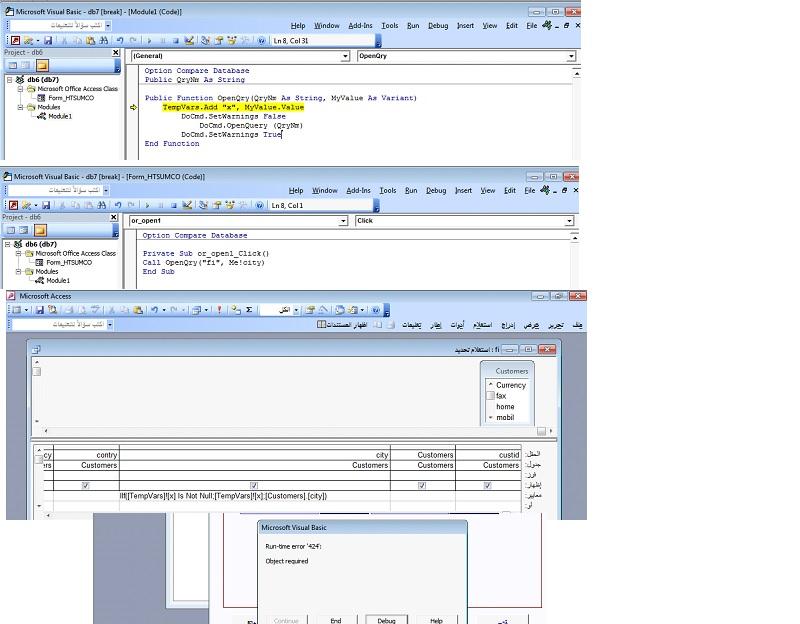Viewport: 800px width, 624px height.
Task: Collapse the Modules folder in Module1 window tree
Action: [20, 107]
